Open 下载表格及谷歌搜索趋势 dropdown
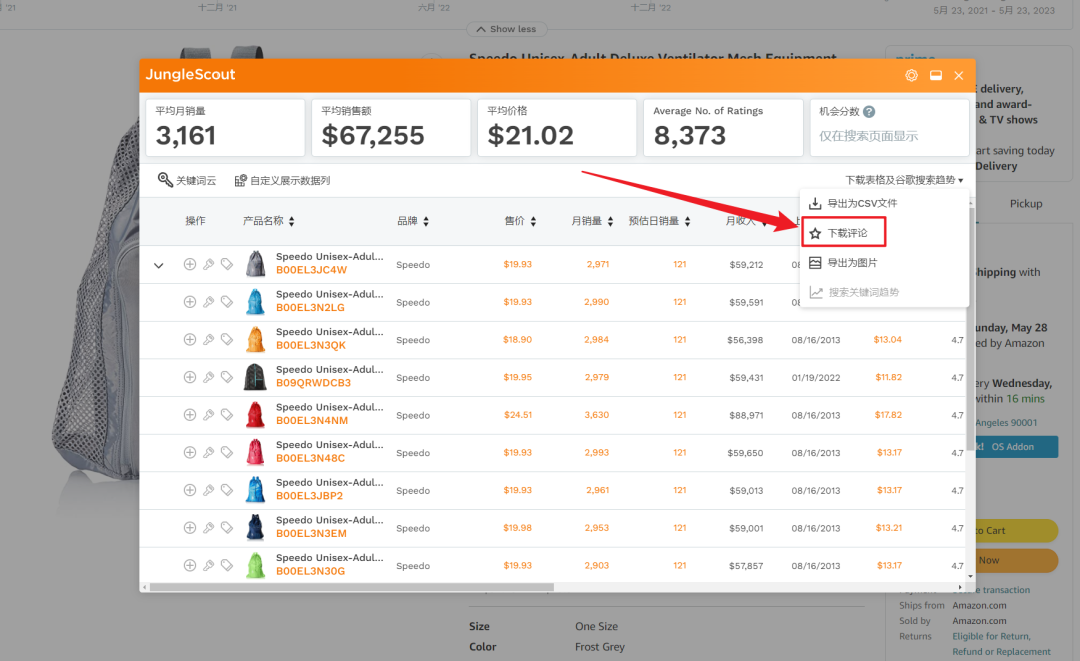 coord(904,180)
